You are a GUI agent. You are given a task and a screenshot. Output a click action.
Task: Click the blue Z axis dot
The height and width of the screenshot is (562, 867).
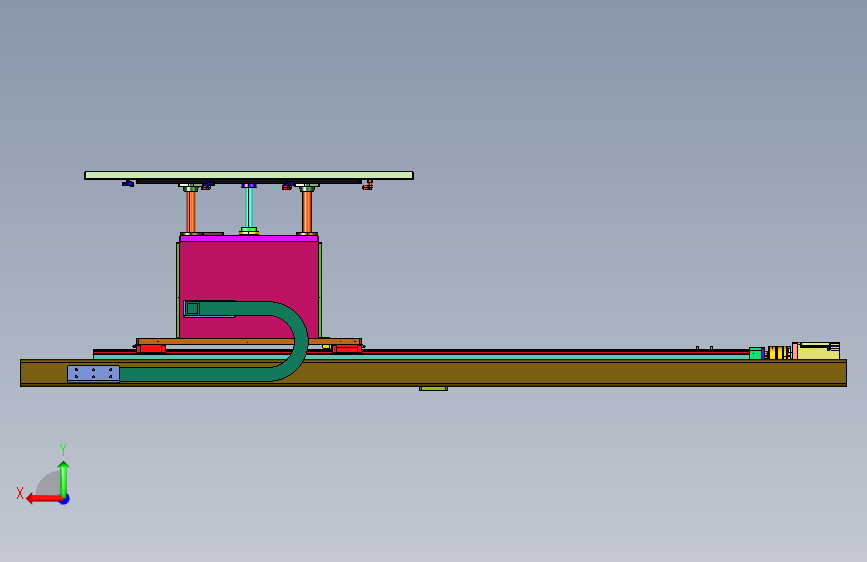click(65, 499)
